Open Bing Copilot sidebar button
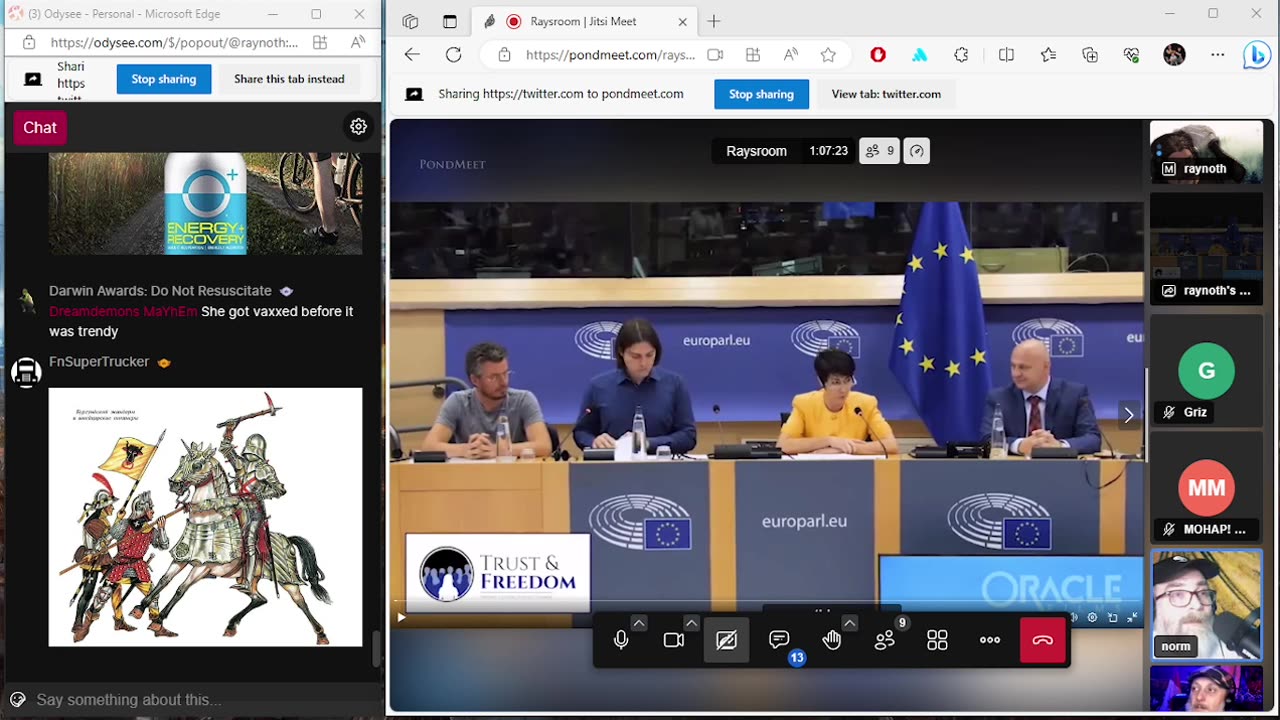Image resolution: width=1280 pixels, height=720 pixels. click(x=1257, y=55)
